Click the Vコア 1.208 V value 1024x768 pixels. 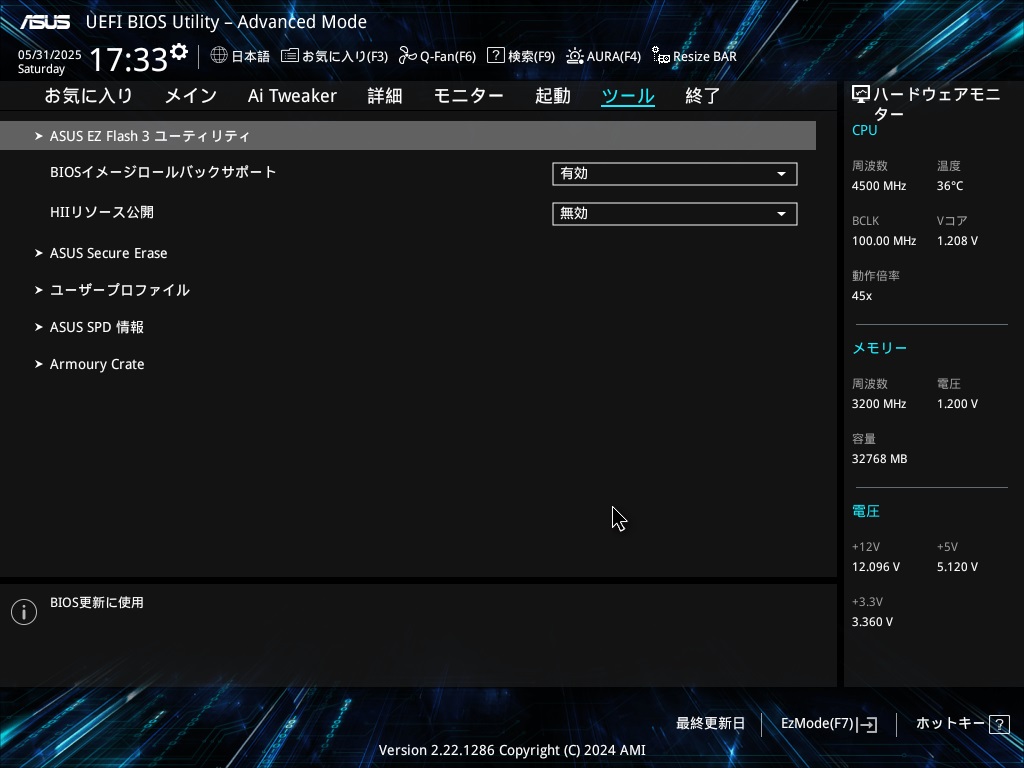pos(957,241)
